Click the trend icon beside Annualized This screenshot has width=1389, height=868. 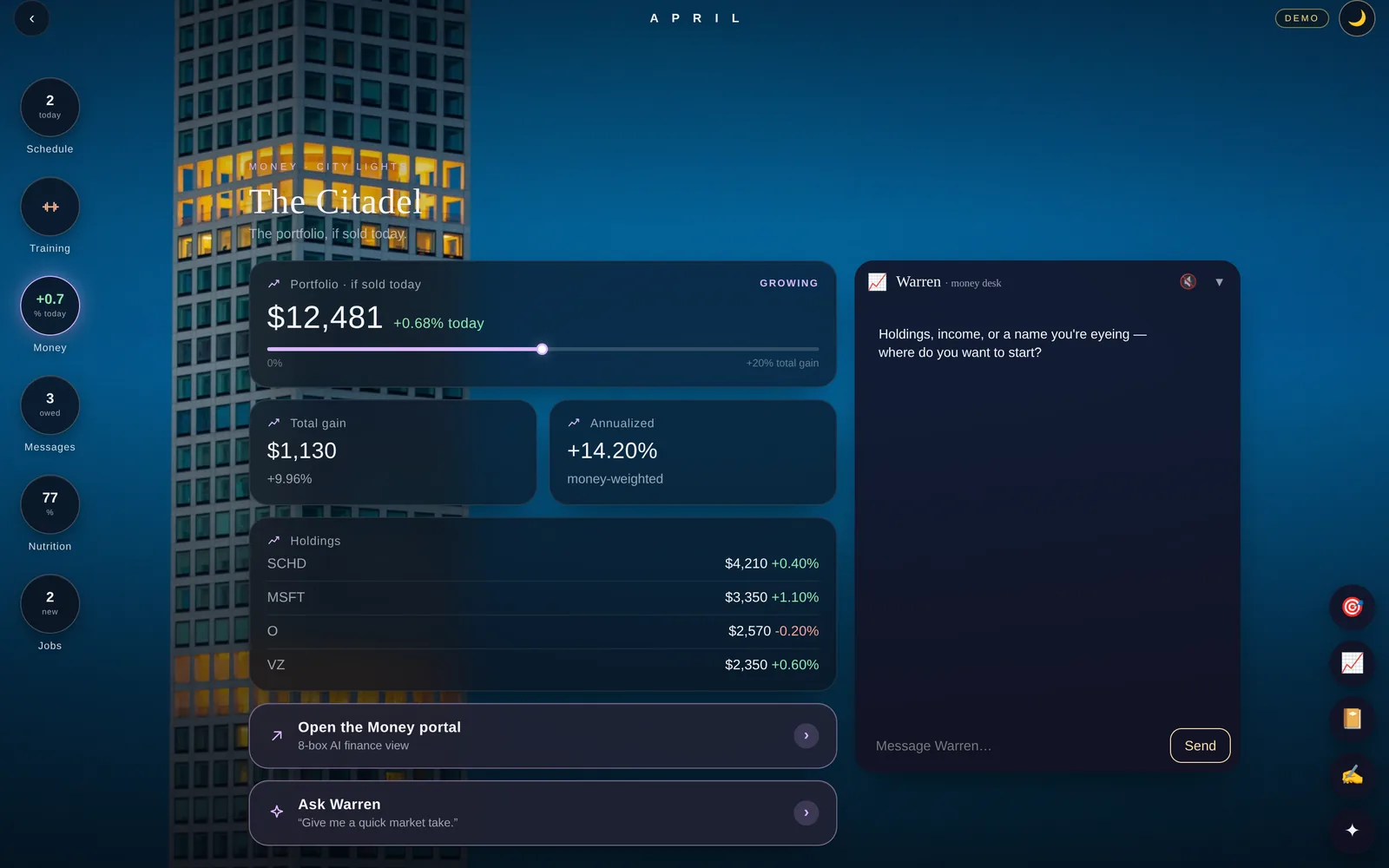(x=574, y=423)
